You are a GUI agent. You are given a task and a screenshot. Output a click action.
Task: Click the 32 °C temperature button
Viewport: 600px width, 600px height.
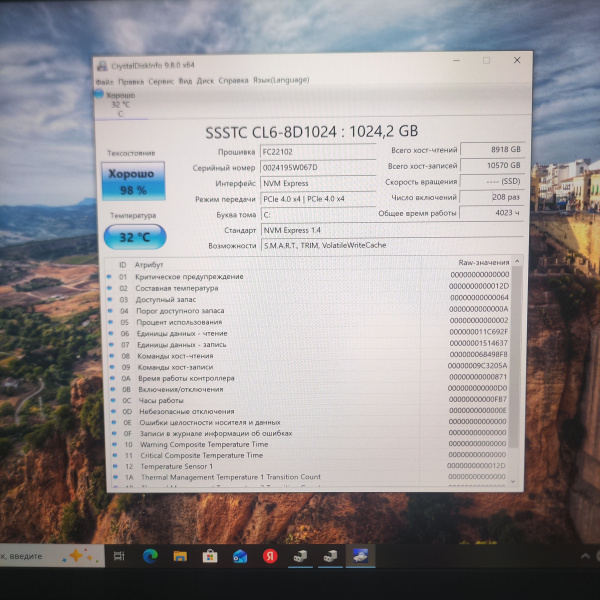[x=135, y=237]
